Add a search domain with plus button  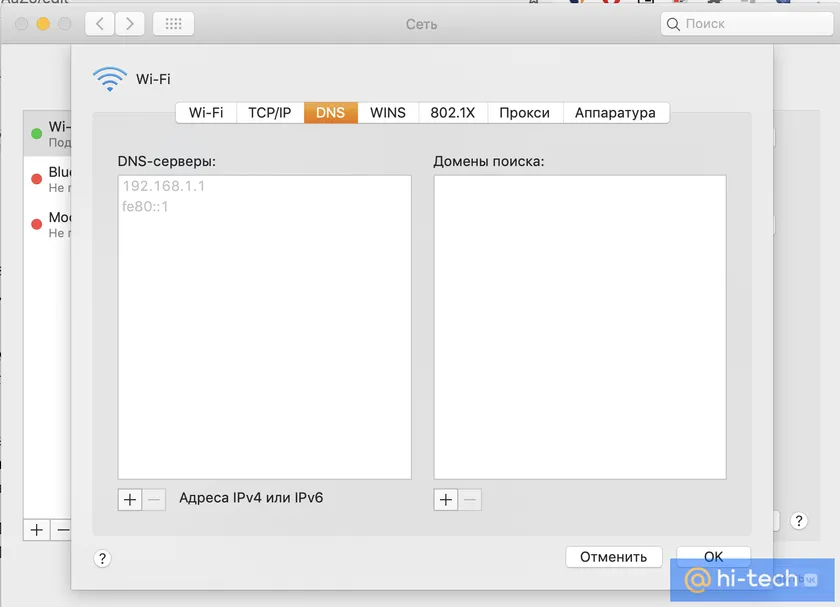click(446, 500)
